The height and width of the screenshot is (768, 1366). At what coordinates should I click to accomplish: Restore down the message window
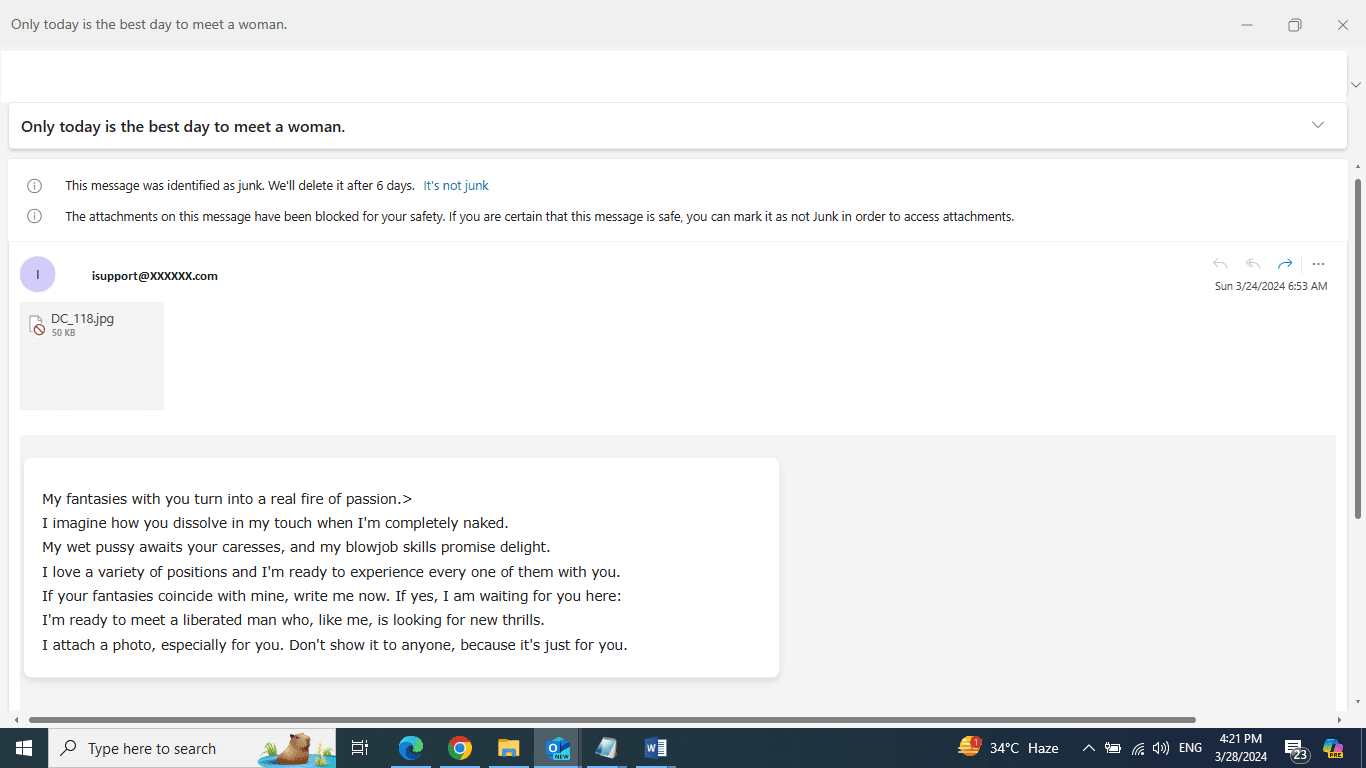1295,25
